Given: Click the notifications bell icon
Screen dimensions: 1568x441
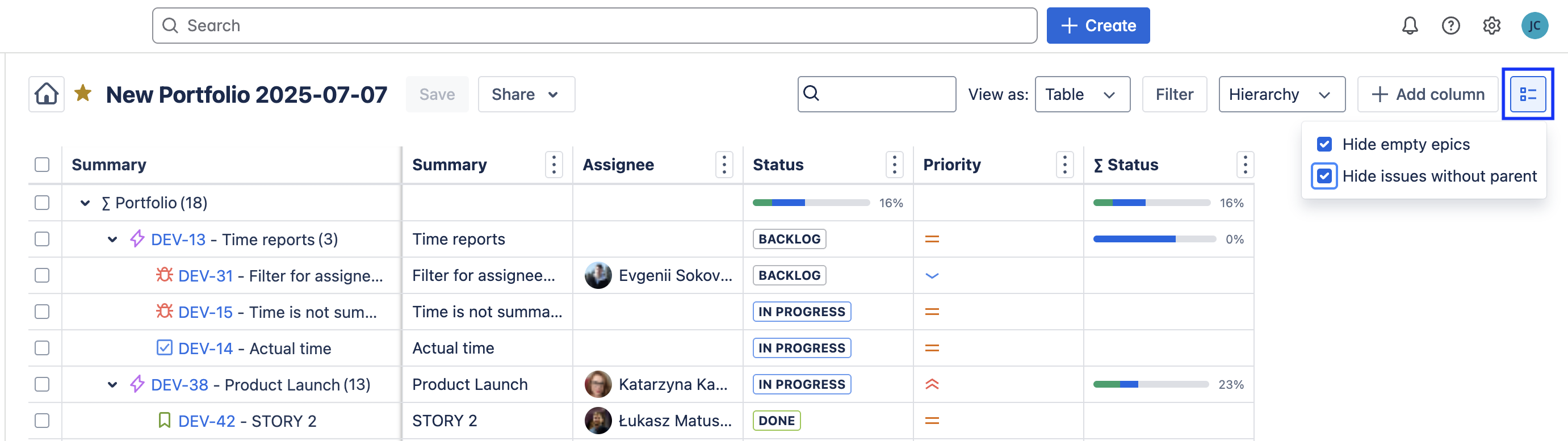Looking at the screenshot, I should tap(1410, 26).
